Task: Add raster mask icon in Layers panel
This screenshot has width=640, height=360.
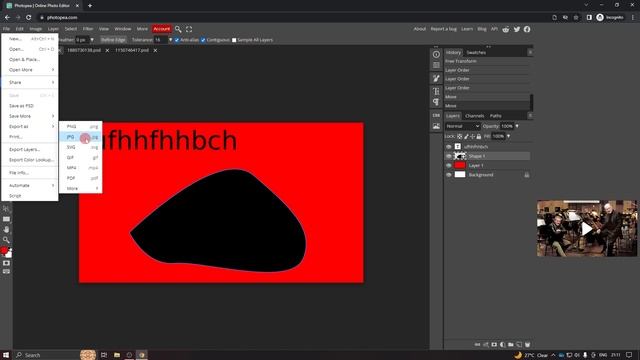Action: (x=494, y=344)
